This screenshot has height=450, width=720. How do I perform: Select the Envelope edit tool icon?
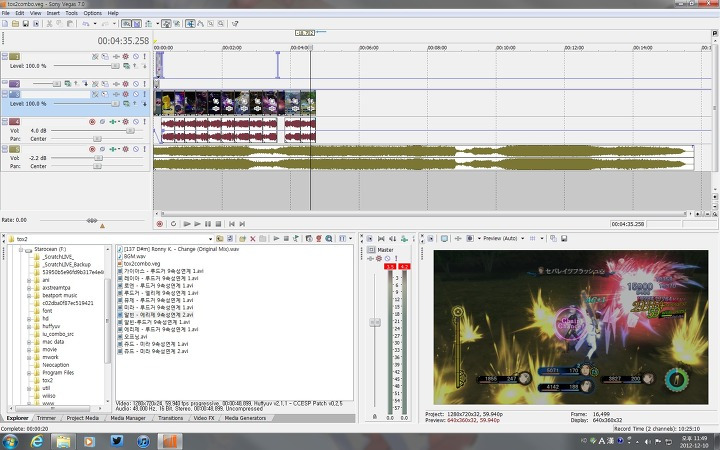point(200,23)
